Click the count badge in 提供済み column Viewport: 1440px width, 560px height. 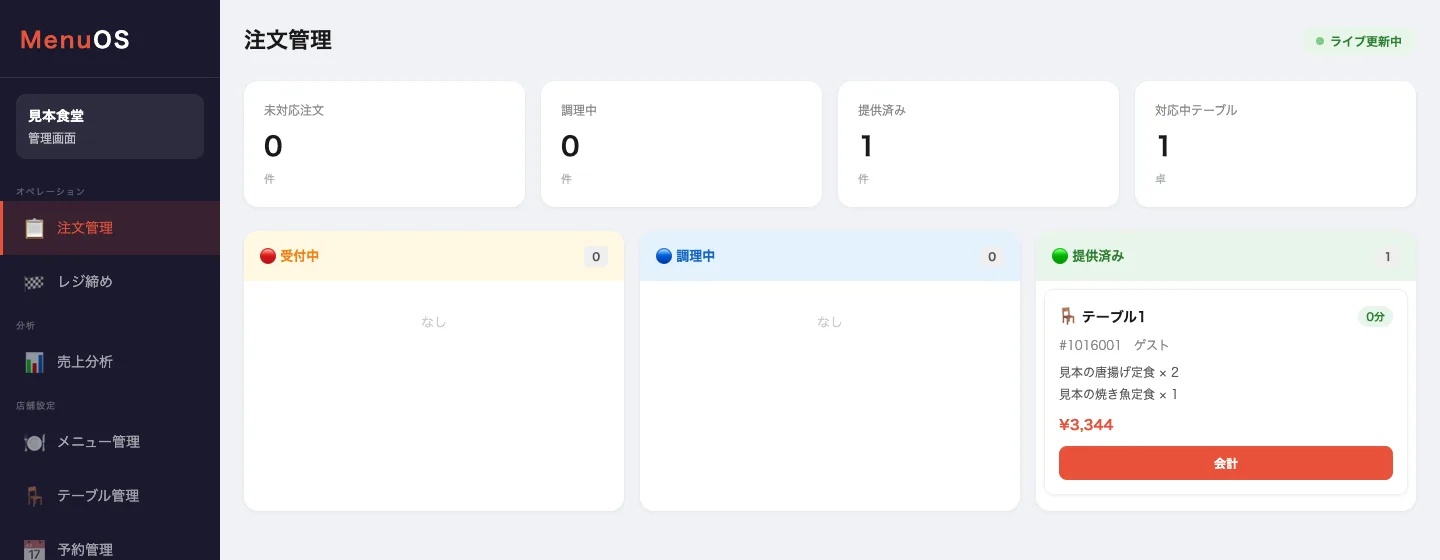point(1388,257)
